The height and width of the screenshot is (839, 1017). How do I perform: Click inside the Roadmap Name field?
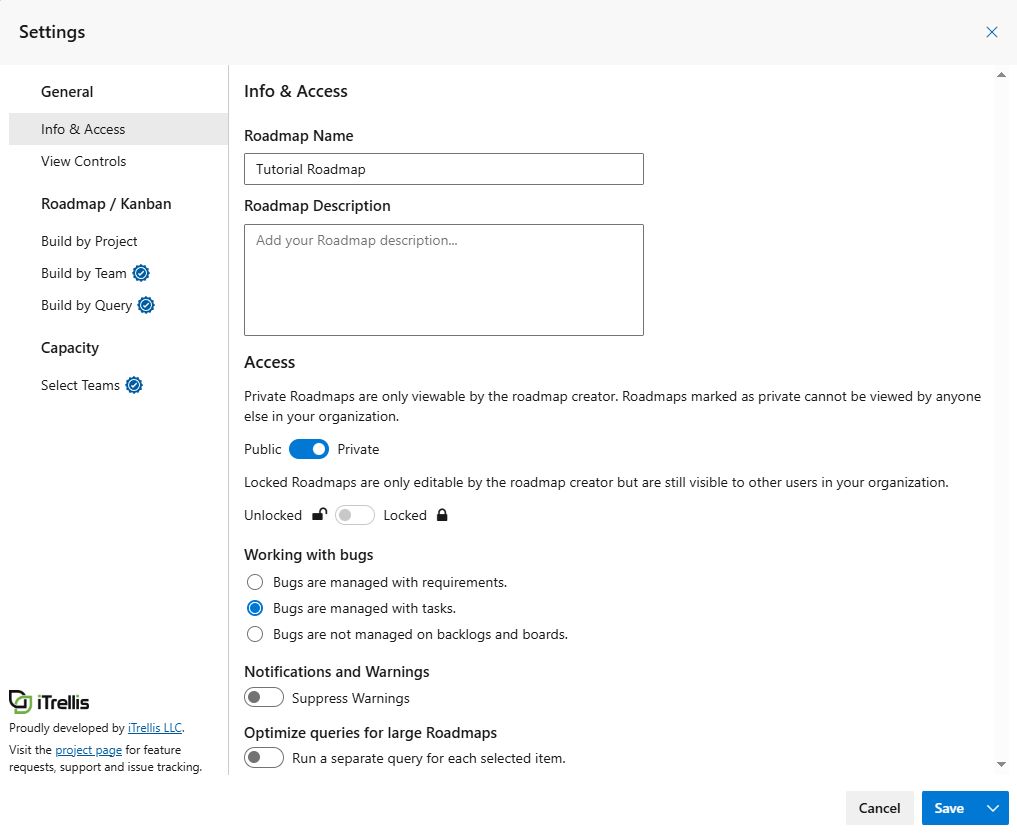443,168
